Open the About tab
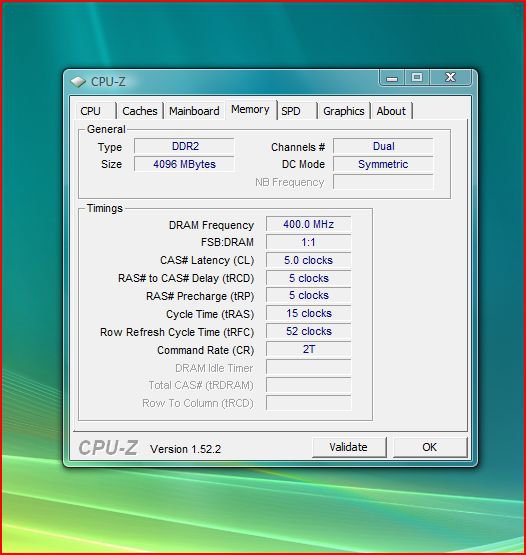 click(391, 111)
